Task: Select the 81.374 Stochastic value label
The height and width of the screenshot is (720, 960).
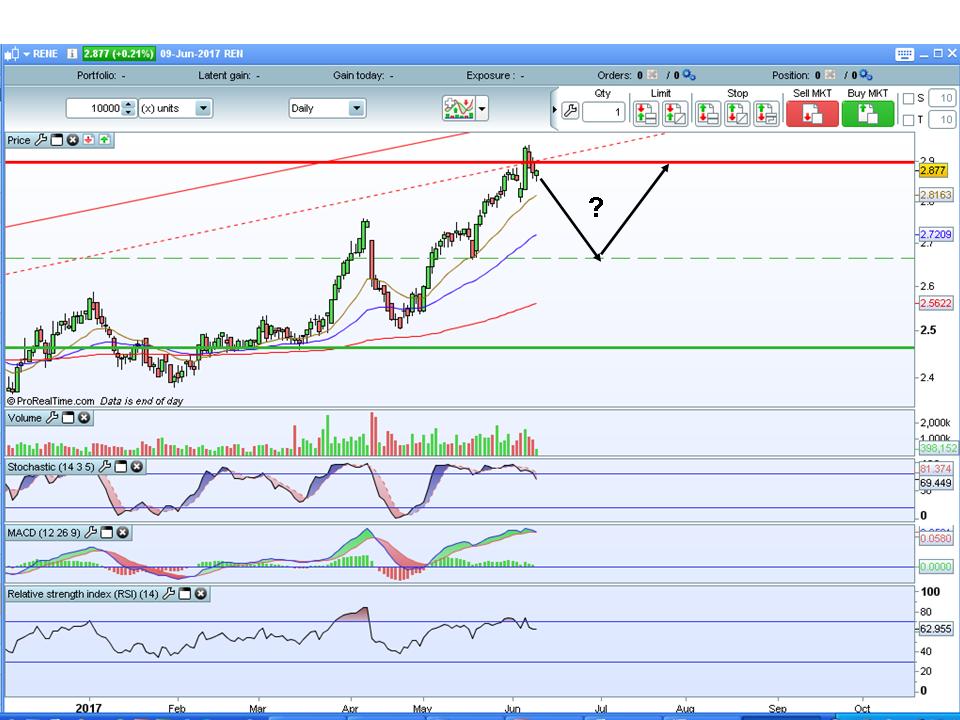Action: point(936,469)
